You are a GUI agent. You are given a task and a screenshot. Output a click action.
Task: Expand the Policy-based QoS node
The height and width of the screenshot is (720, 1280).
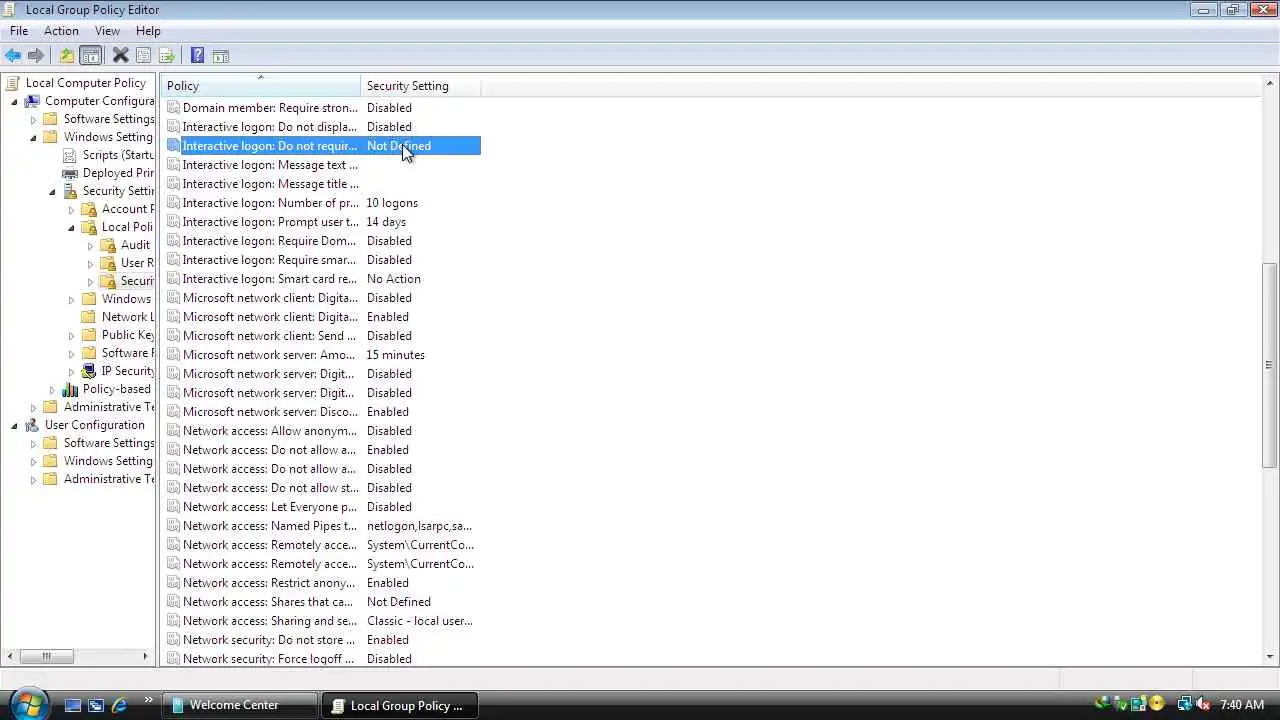point(52,389)
